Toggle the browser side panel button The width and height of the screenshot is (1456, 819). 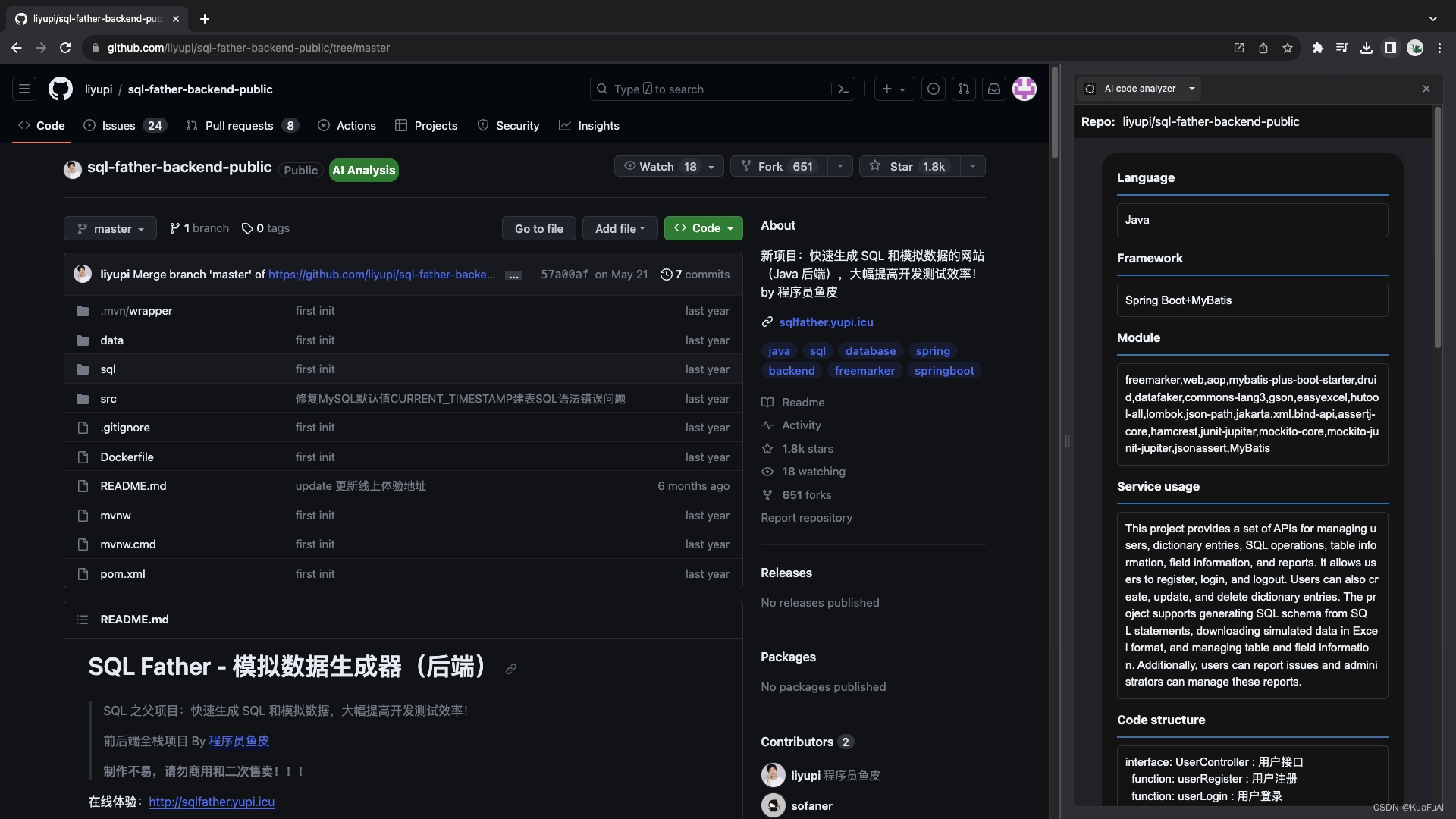point(1390,48)
